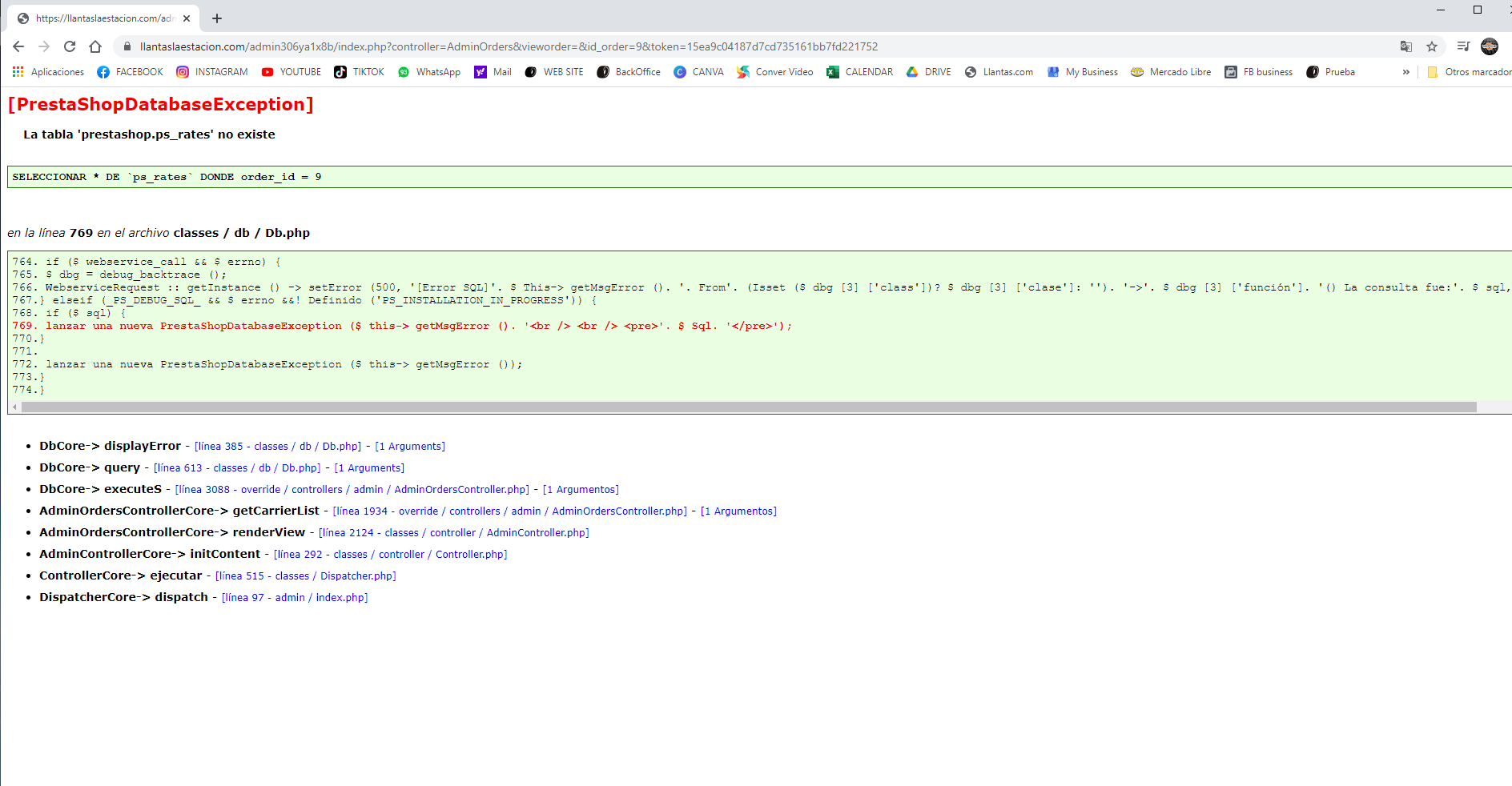This screenshot has width=1512, height=786.
Task: Click the code scrollbar left arrow
Action: point(14,407)
